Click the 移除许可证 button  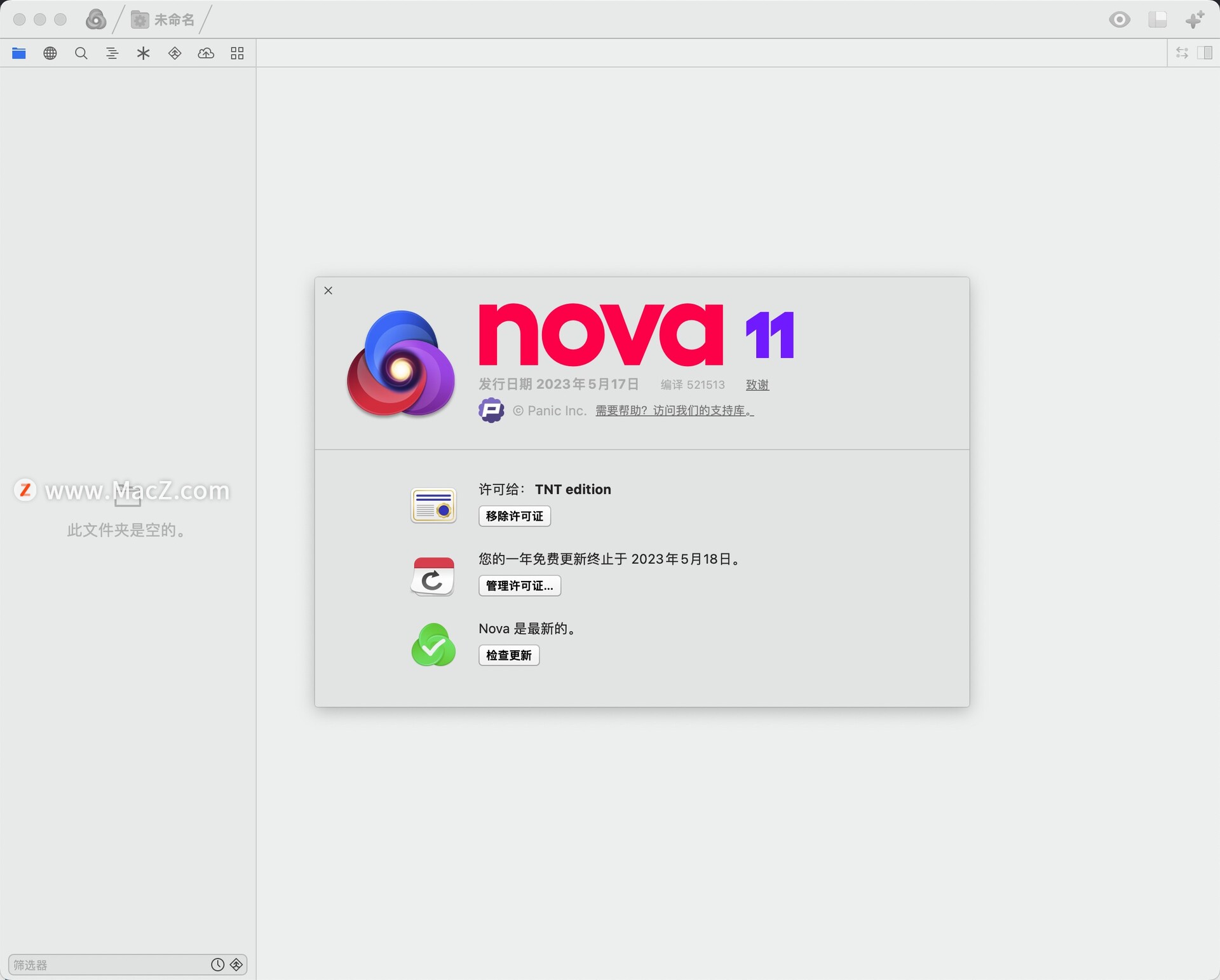pyautogui.click(x=515, y=516)
